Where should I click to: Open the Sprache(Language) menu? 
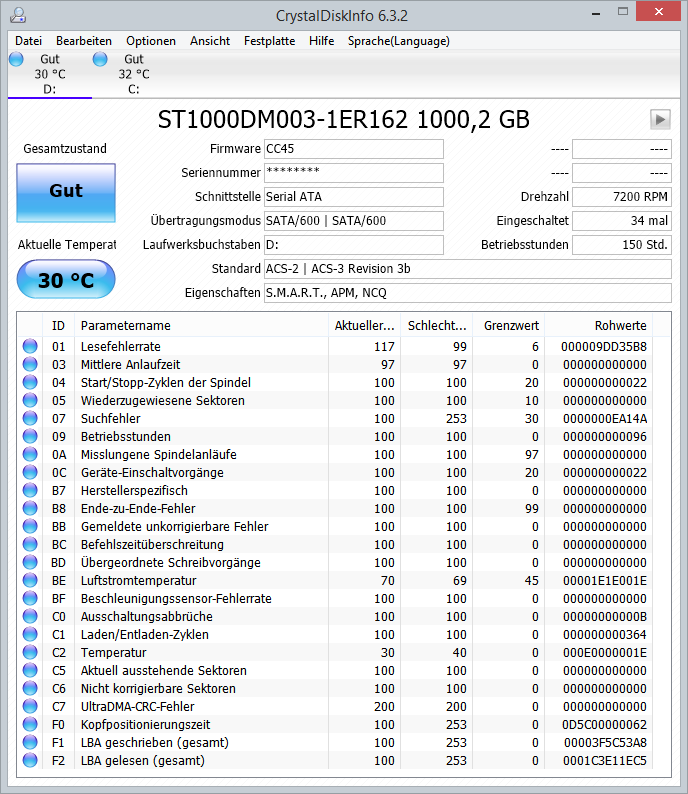(398, 41)
